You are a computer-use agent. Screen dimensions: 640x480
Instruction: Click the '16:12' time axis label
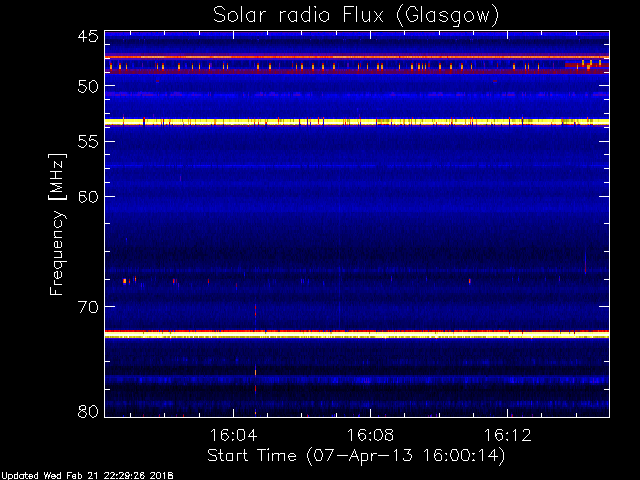(x=508, y=435)
